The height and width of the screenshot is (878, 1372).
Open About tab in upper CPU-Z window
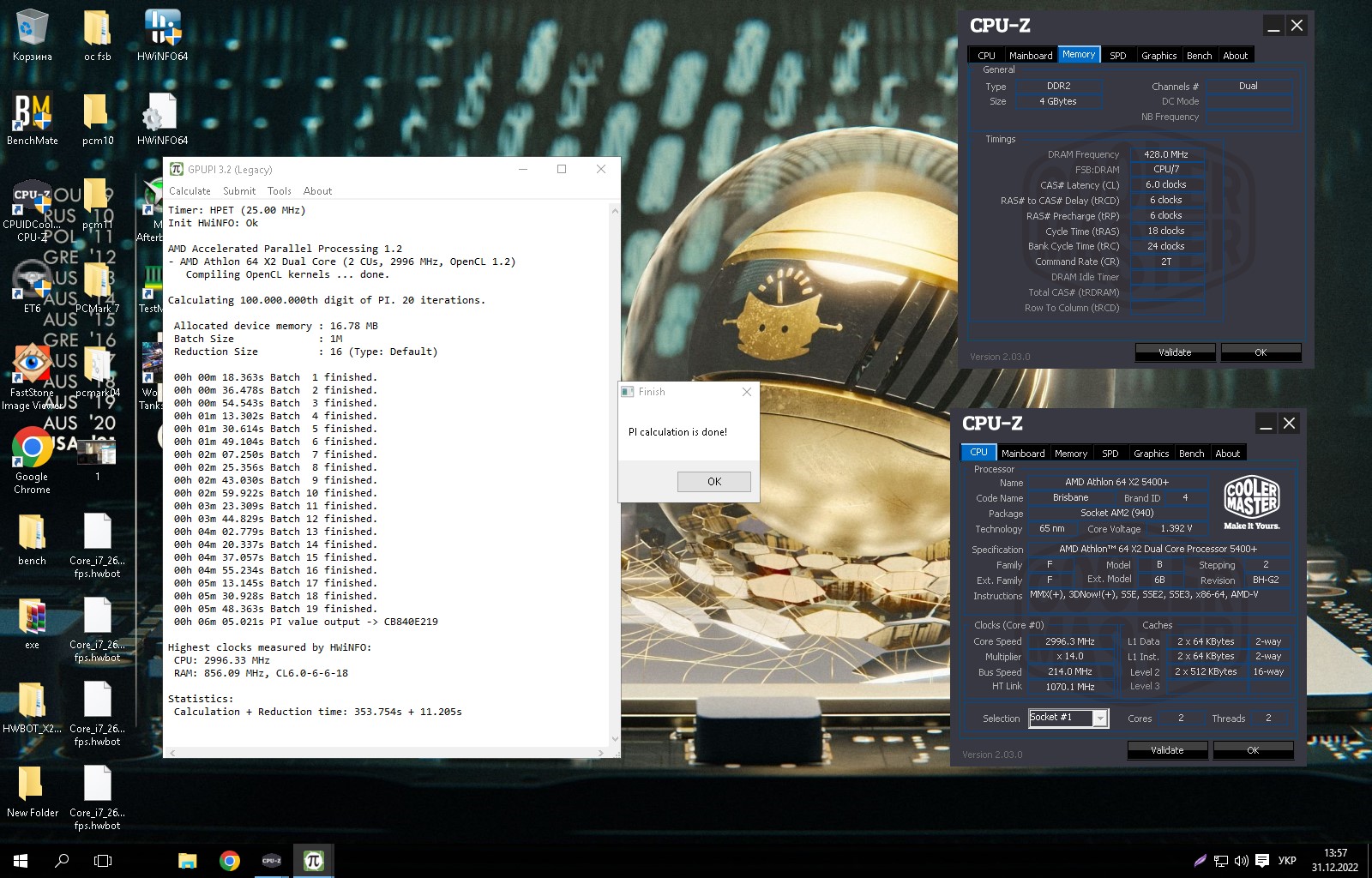[x=1236, y=56]
